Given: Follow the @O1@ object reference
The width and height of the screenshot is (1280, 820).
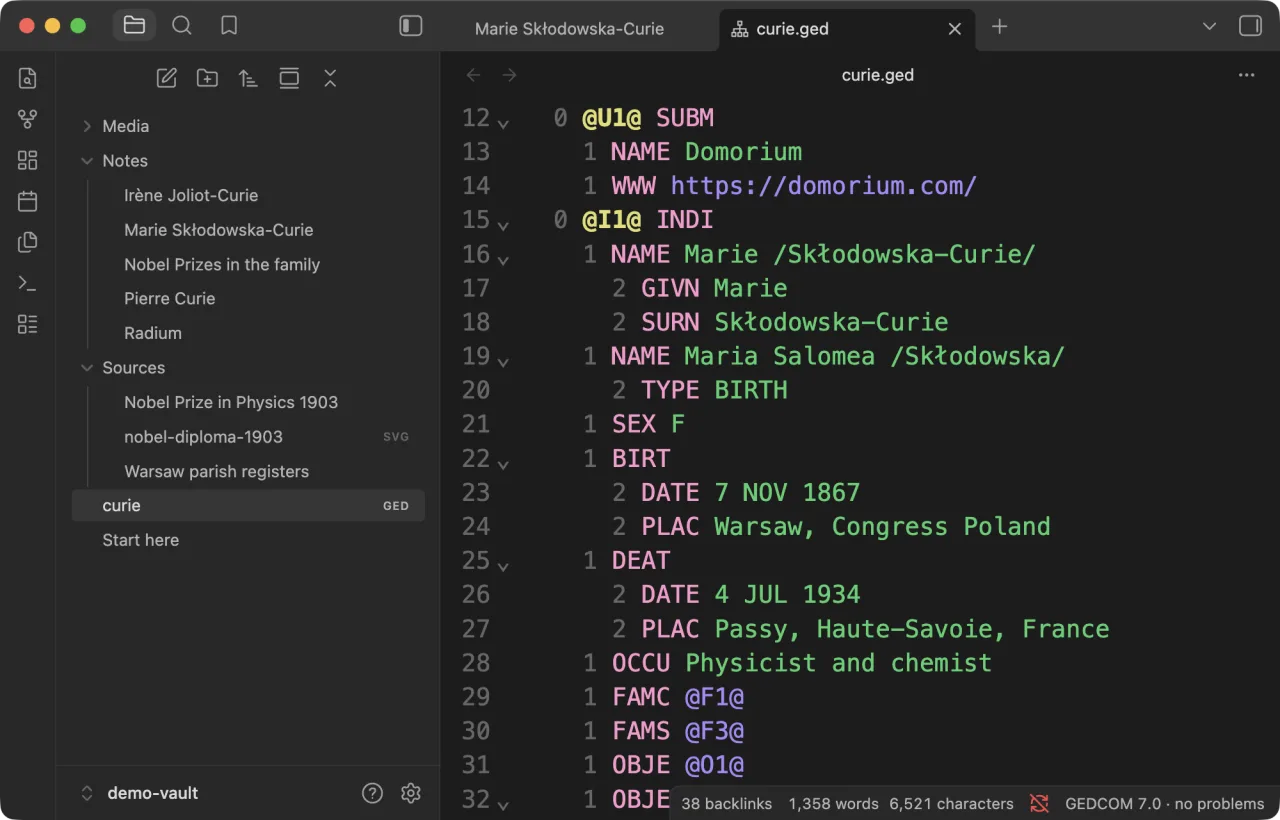Looking at the screenshot, I should [x=714, y=765].
